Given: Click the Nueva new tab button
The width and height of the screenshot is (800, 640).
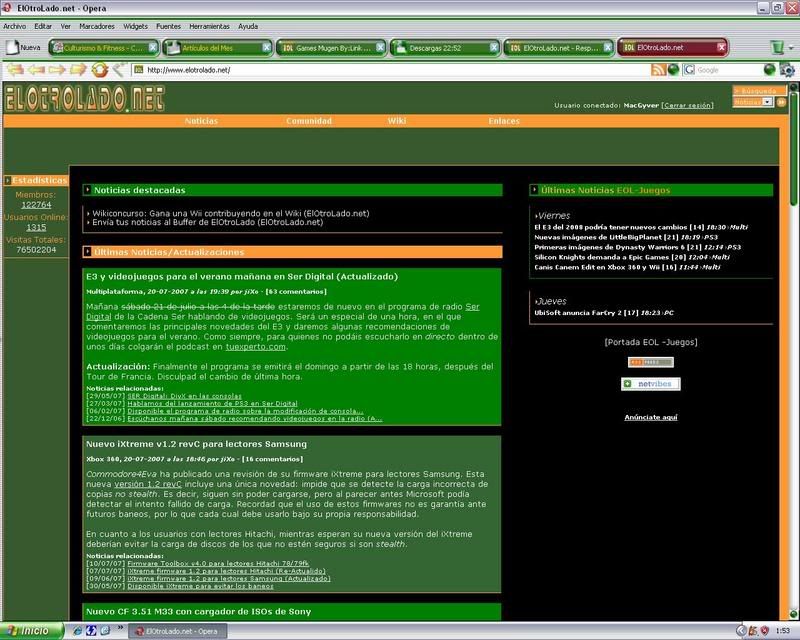Looking at the screenshot, I should (x=23, y=47).
